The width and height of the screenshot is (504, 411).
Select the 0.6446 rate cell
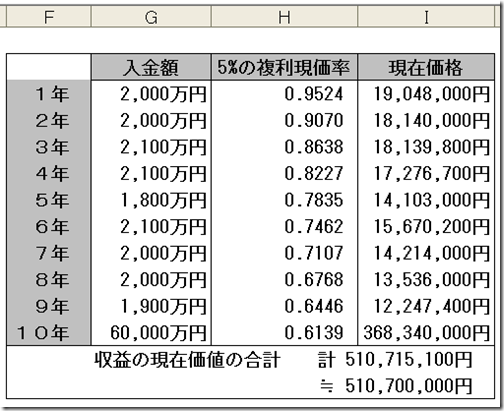point(284,306)
